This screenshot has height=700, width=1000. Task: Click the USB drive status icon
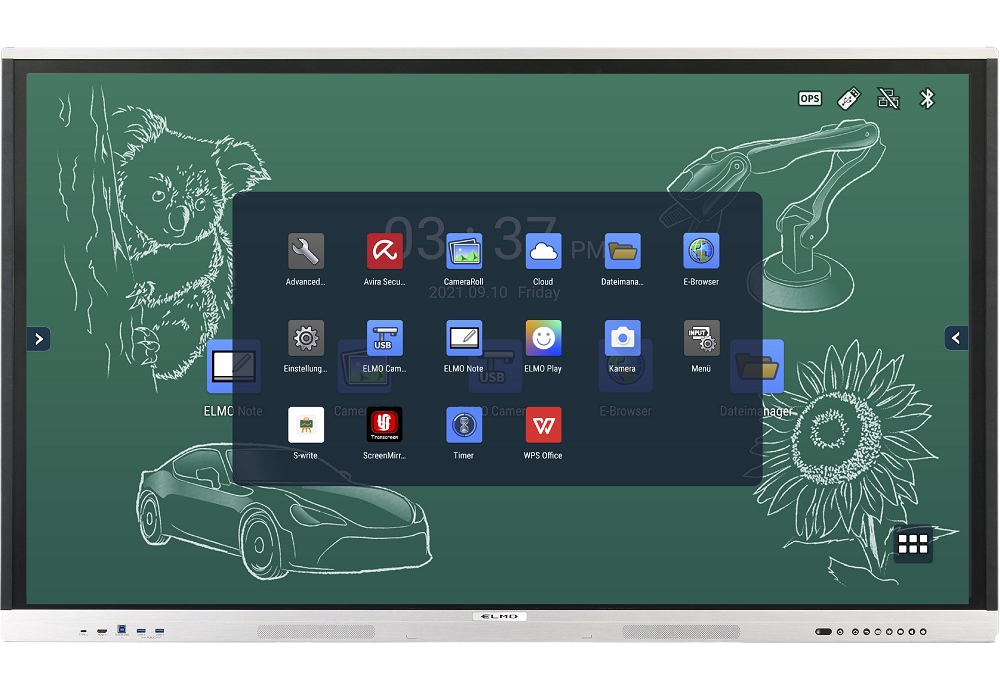pos(849,99)
